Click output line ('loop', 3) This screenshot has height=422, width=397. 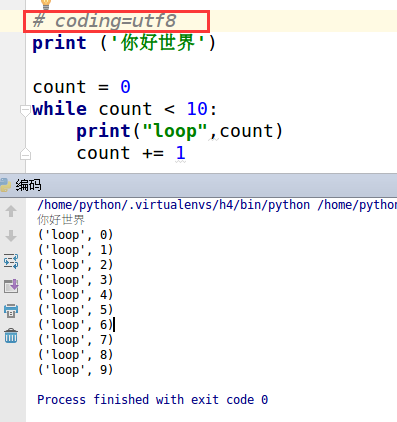(x=76, y=280)
